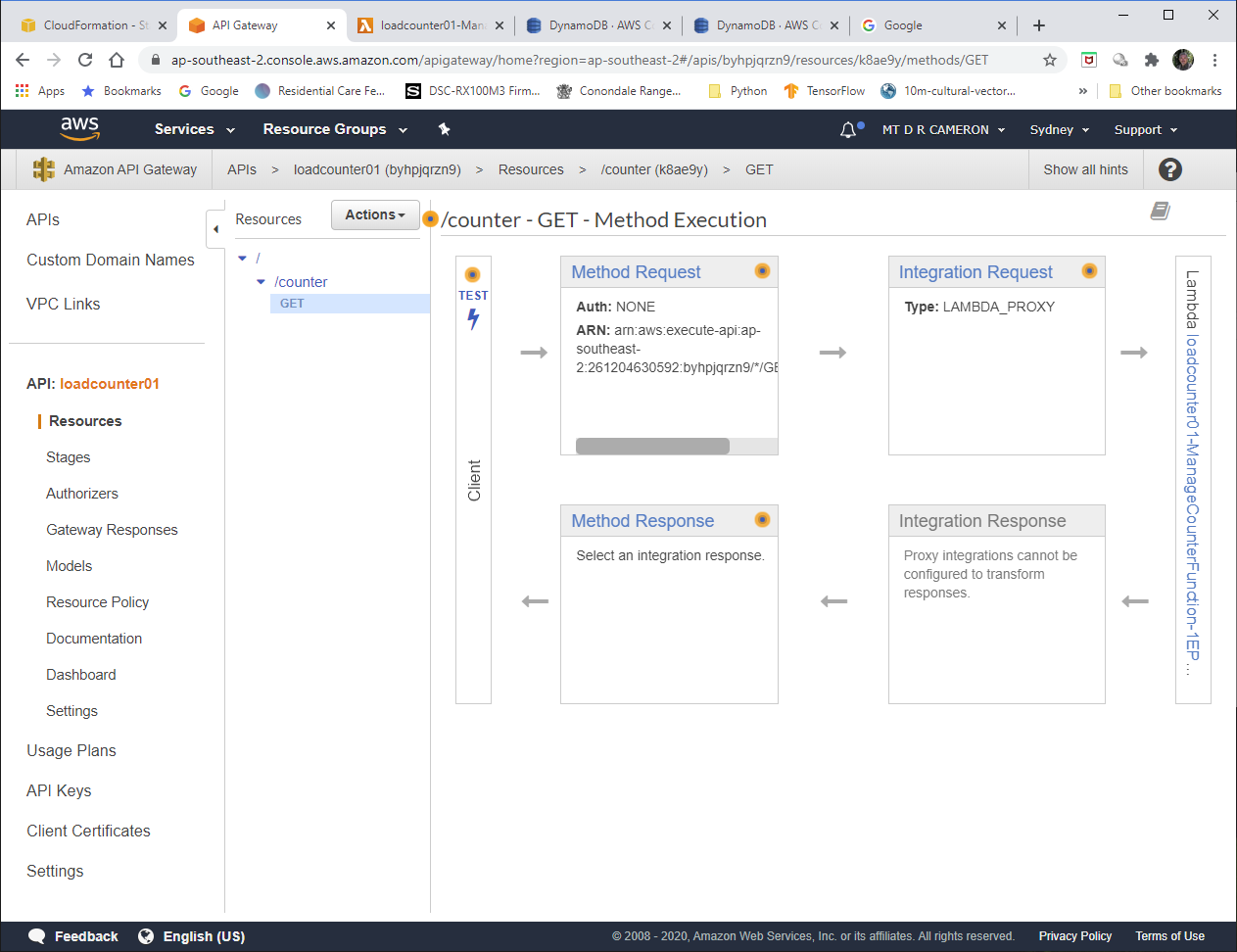Click the Privacy Policy footer link
This screenshot has width=1237, height=952.
1075,936
